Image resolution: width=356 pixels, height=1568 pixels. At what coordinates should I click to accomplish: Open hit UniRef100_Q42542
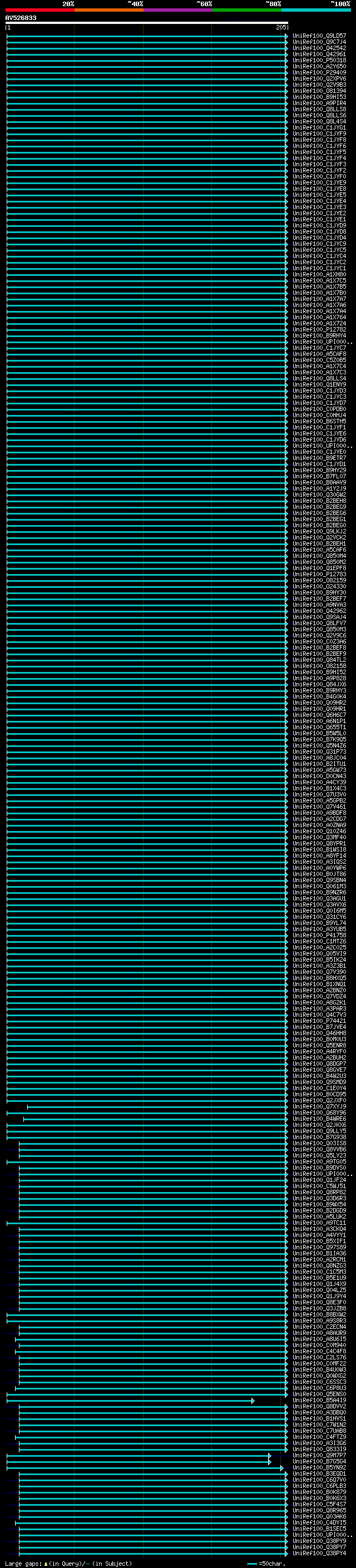[x=319, y=48]
